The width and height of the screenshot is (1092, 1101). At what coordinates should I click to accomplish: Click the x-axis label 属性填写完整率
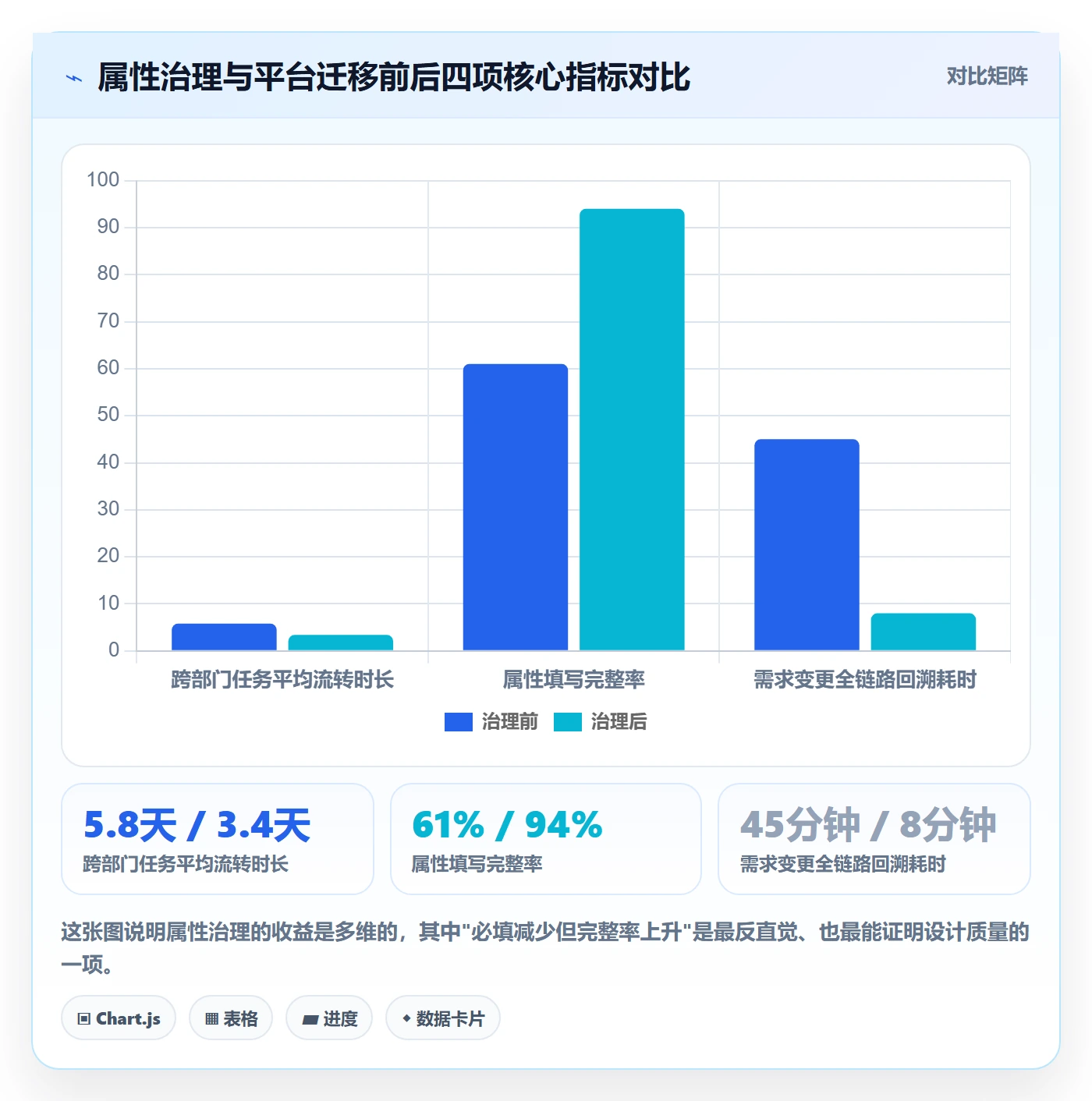point(574,680)
